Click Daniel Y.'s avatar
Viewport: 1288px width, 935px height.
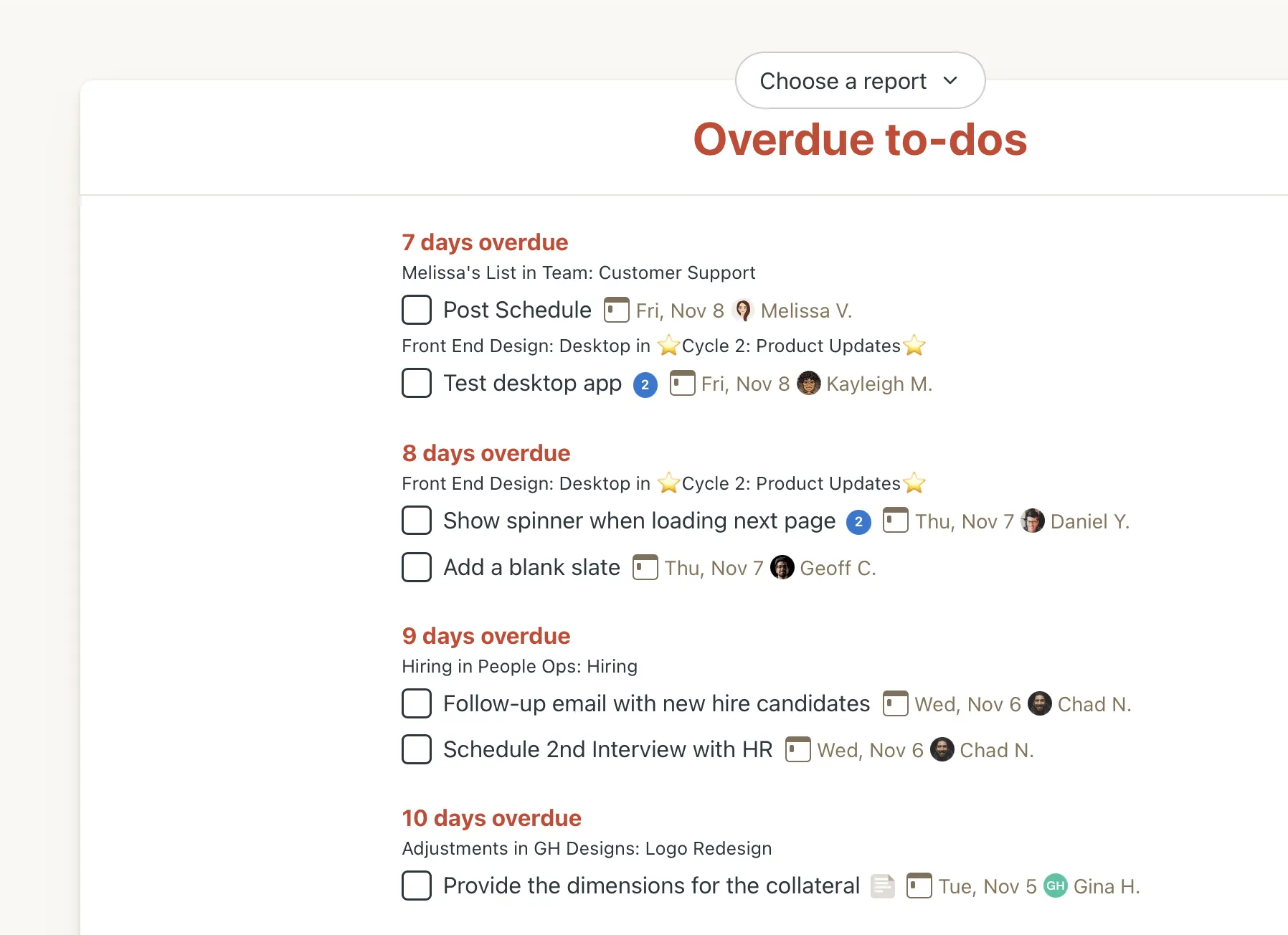(x=1032, y=521)
